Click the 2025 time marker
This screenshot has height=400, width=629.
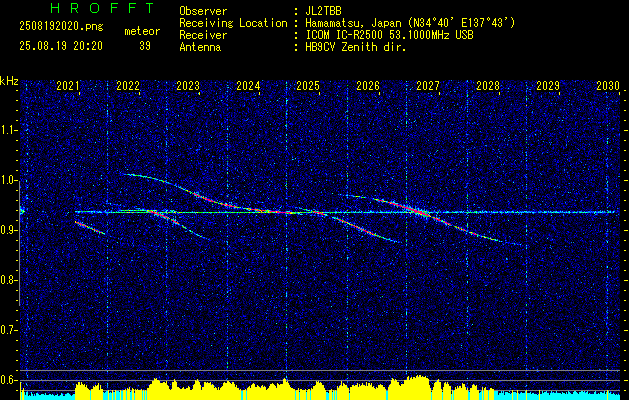click(308, 86)
